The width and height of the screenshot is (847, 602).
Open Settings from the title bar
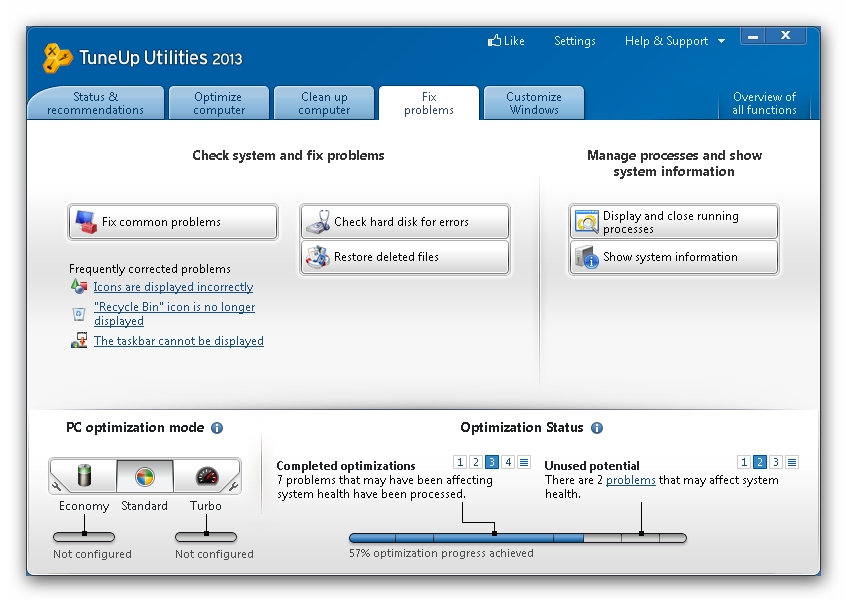coord(575,41)
